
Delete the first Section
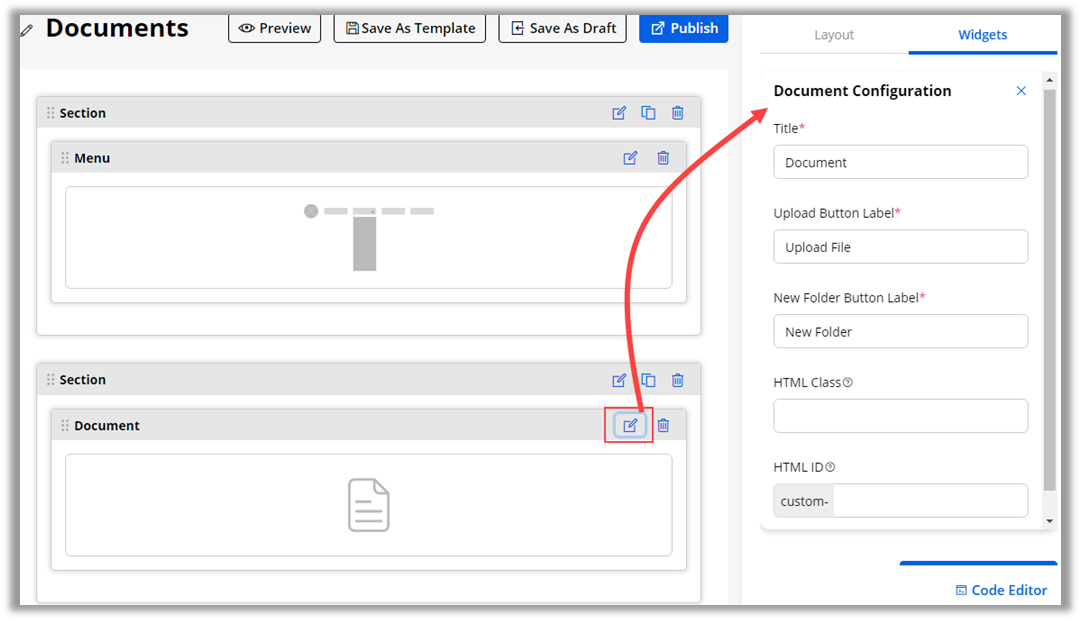pyautogui.click(x=678, y=113)
